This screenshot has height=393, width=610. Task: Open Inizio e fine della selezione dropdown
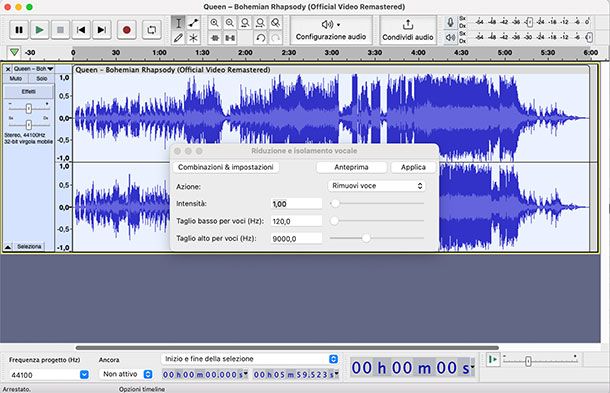[250, 359]
